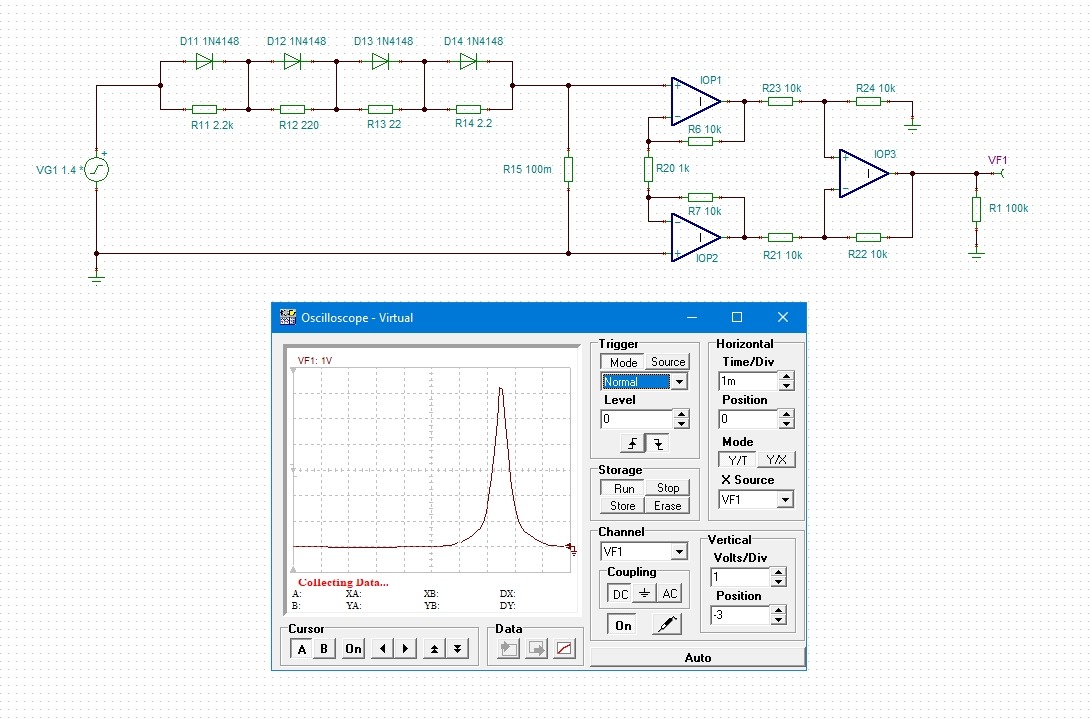Click the cursor jump-up double arrow
Viewport: 1091px width, 720px height.
434,649
